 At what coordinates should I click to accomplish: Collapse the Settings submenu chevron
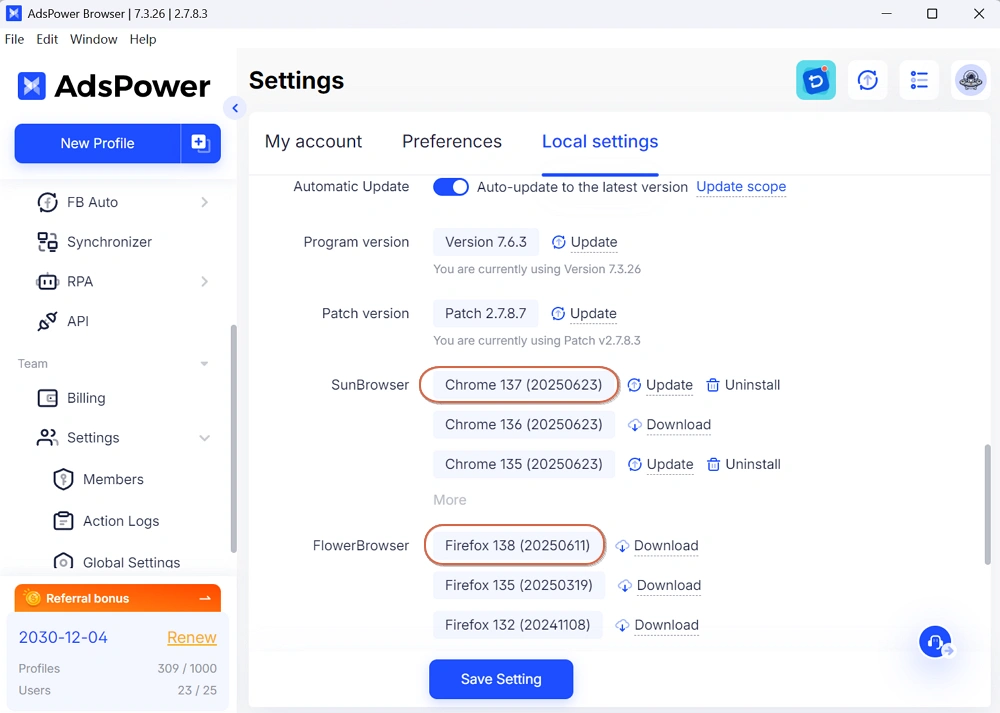click(x=205, y=438)
